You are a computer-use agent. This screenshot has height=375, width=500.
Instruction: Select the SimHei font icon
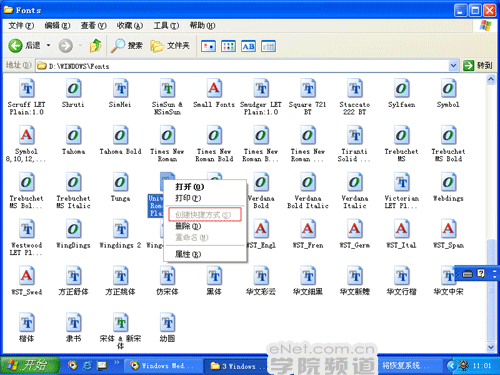120,89
